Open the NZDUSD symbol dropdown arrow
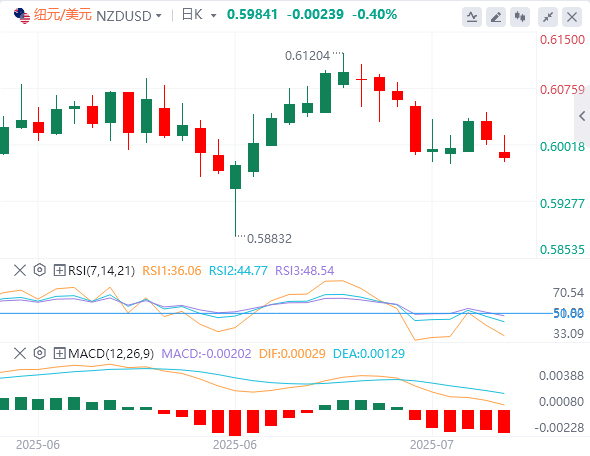 pos(159,16)
